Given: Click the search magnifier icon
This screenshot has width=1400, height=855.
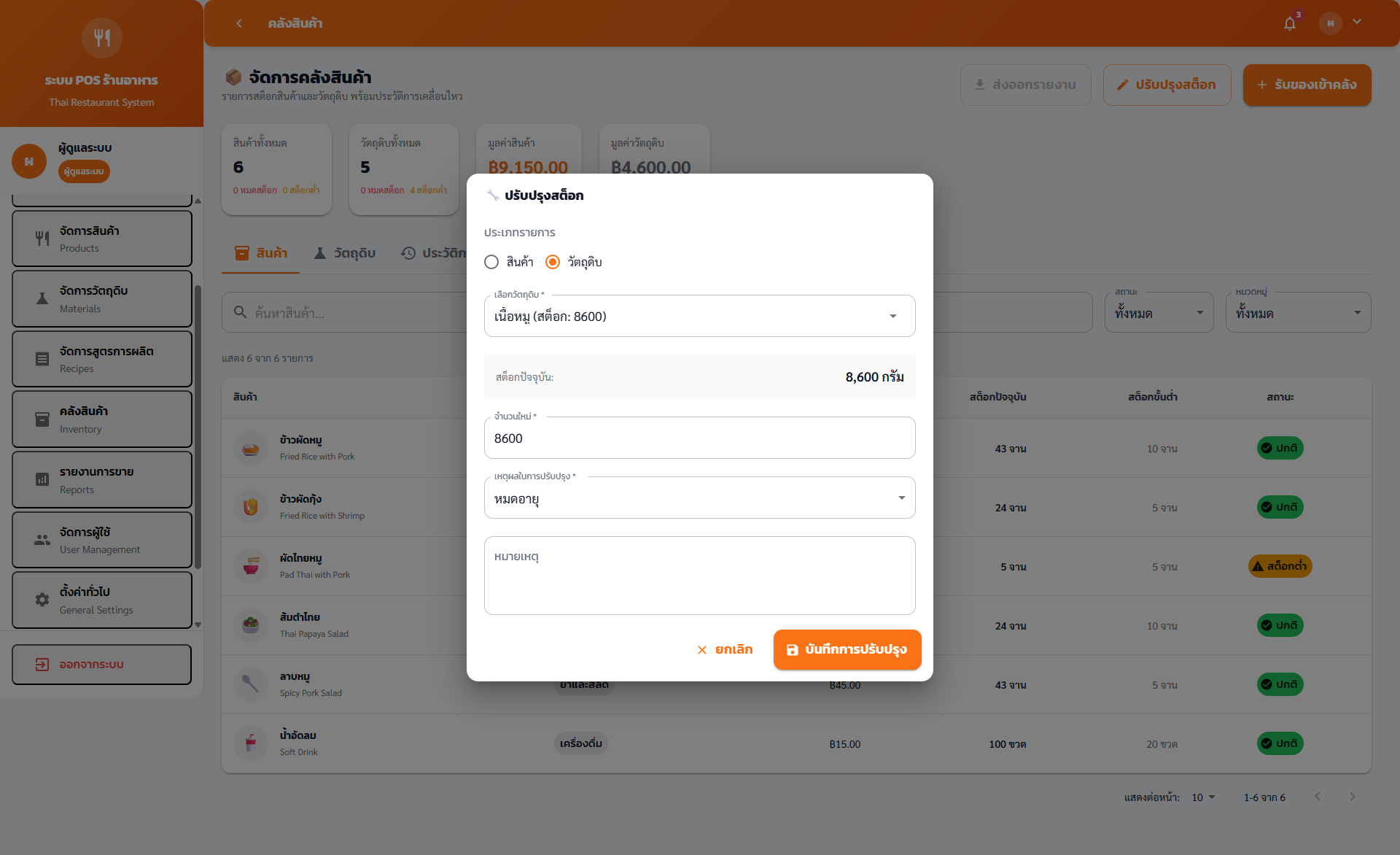Looking at the screenshot, I should tap(240, 312).
